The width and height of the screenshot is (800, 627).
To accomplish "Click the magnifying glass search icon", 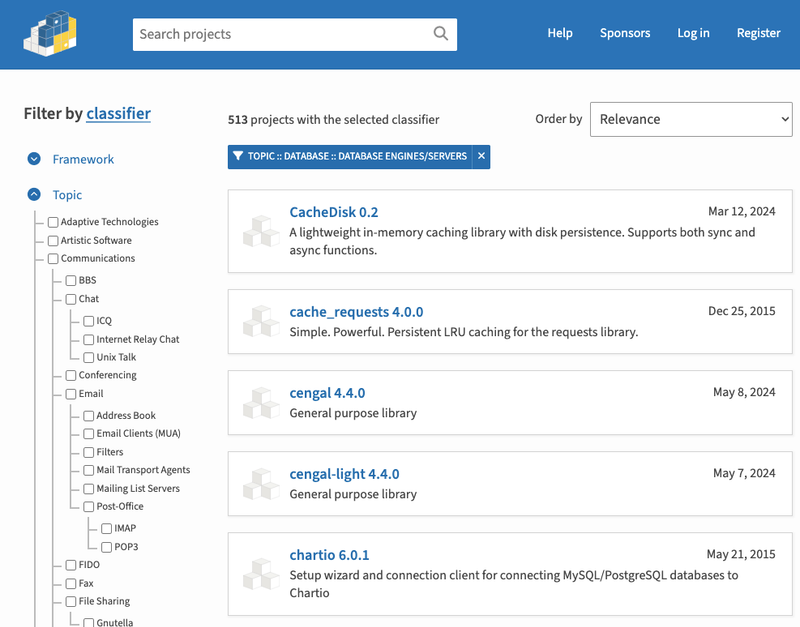I will point(441,34).
